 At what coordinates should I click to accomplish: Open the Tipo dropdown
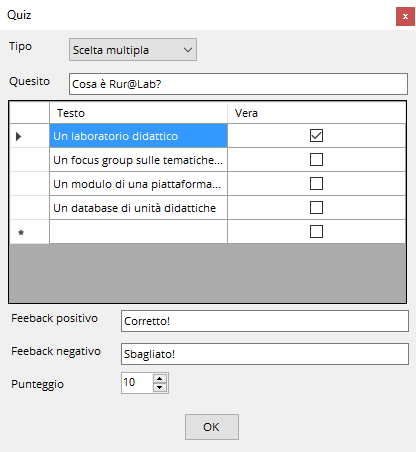point(133,50)
